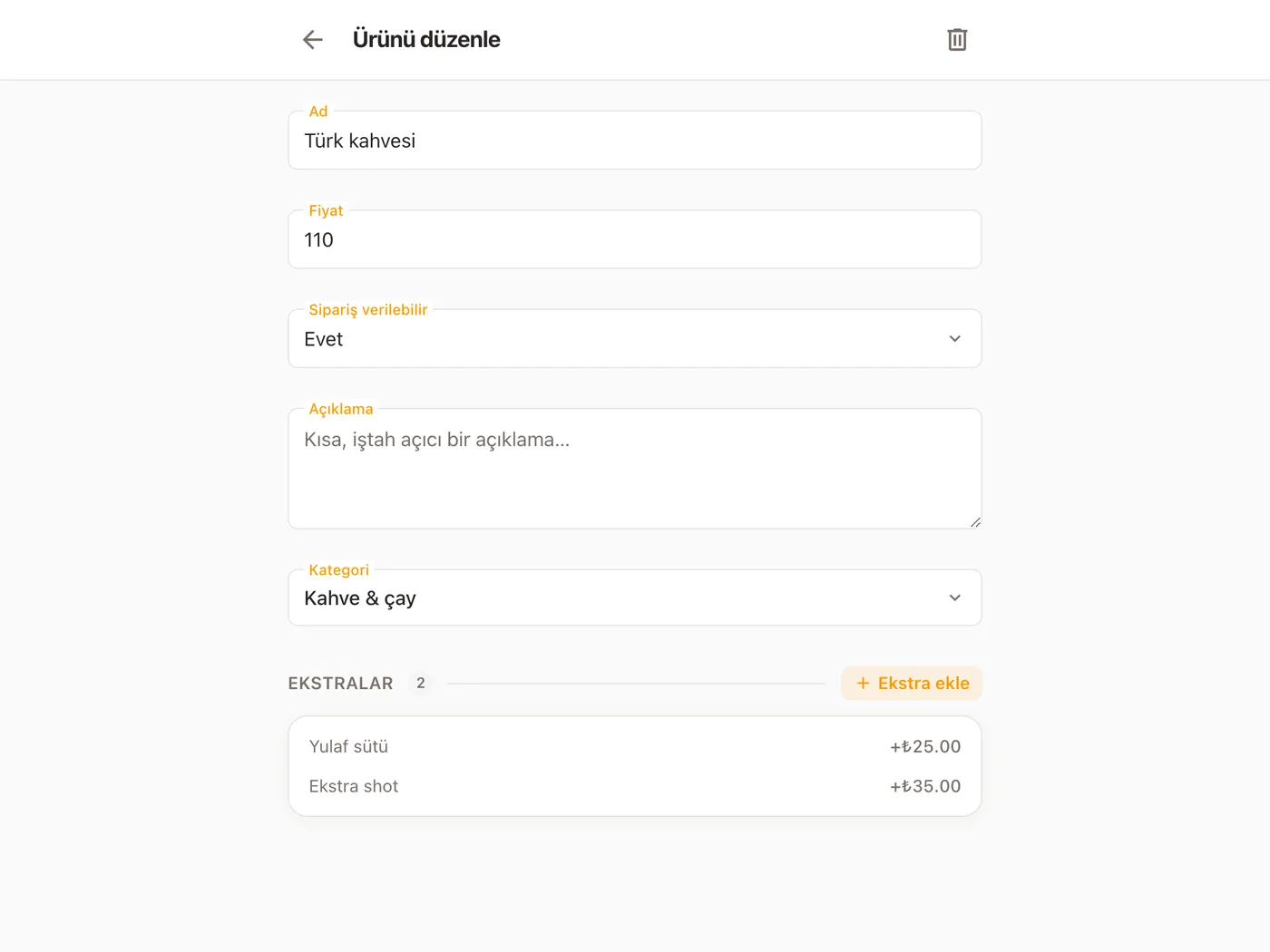
Task: Expand the Kategori dropdown
Action: point(635,597)
